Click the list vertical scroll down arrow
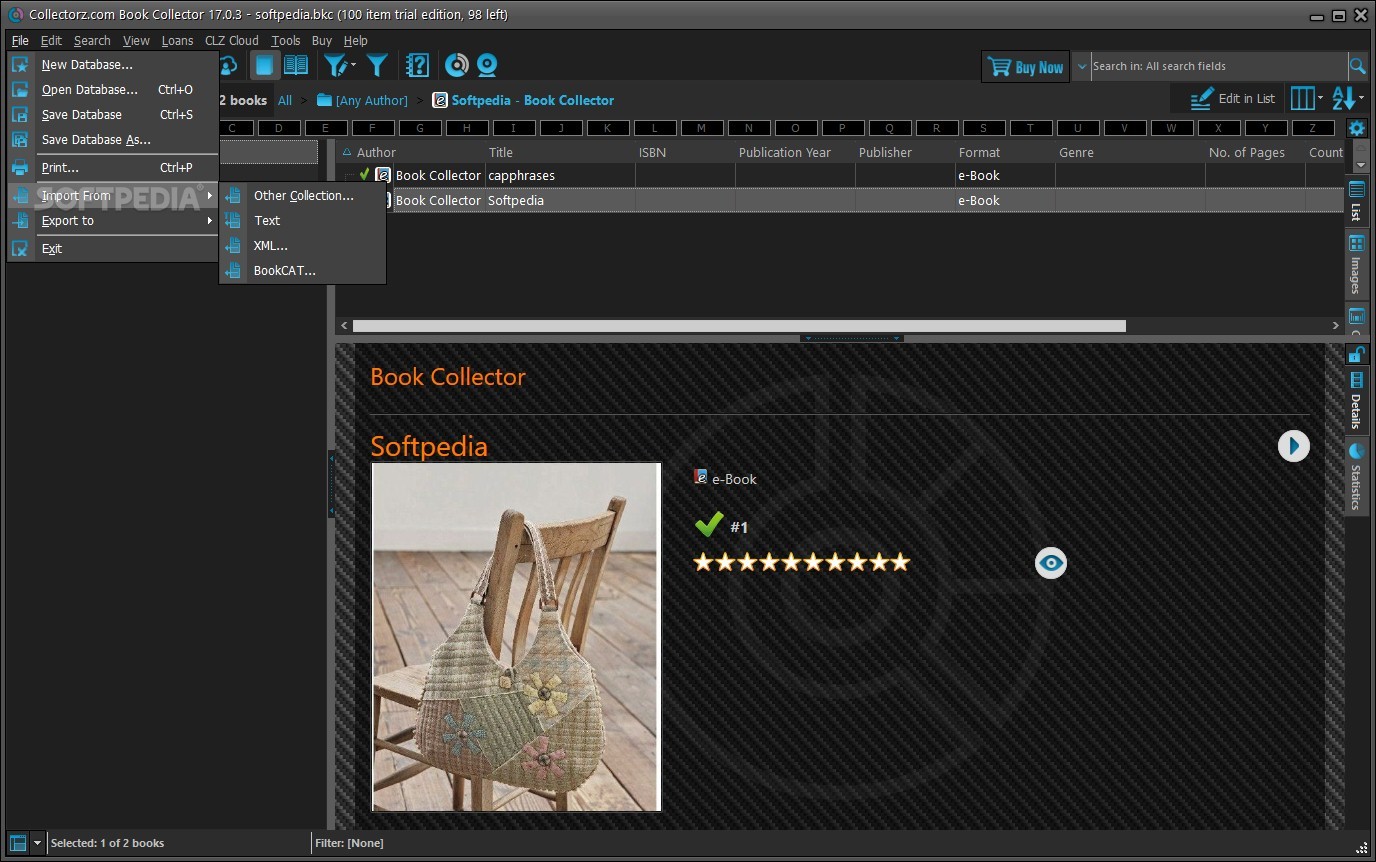 tap(1360, 165)
